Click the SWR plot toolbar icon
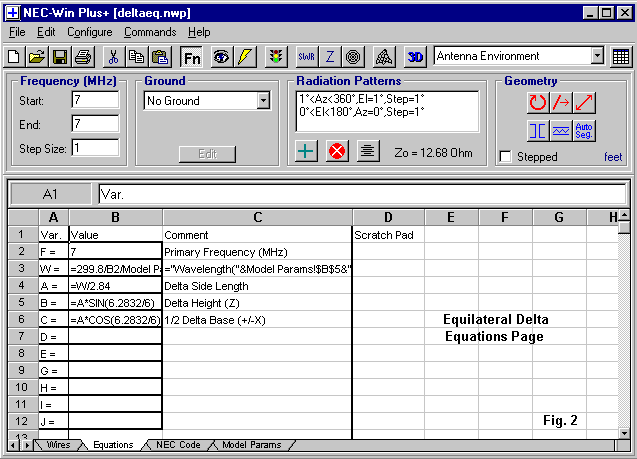637x459 pixels. coord(307,57)
